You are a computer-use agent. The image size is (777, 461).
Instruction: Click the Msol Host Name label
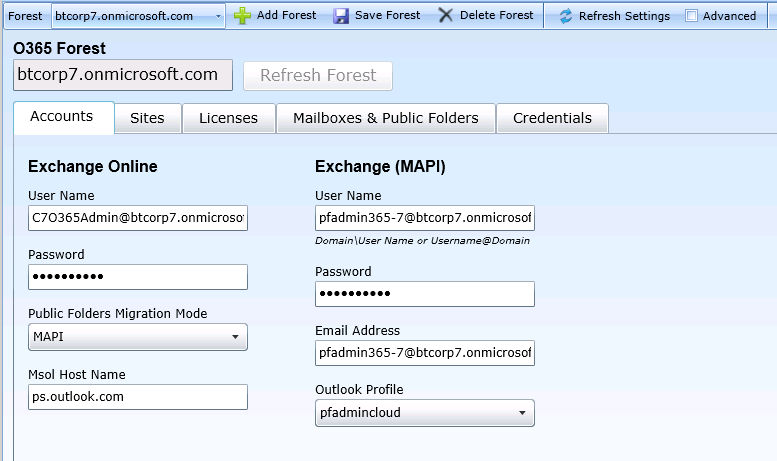(77, 375)
